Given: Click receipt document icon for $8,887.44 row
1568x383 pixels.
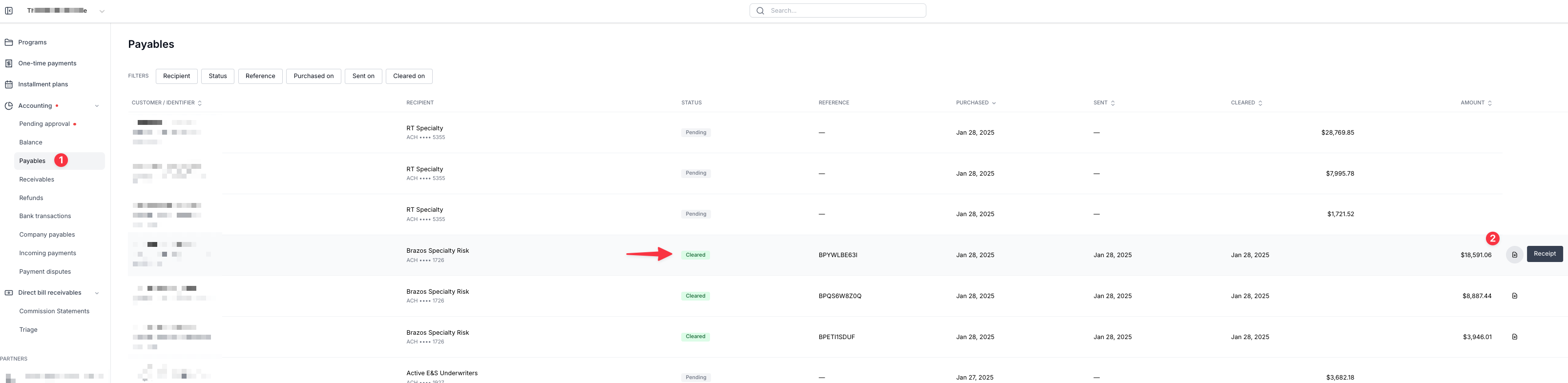Looking at the screenshot, I should [1514, 296].
